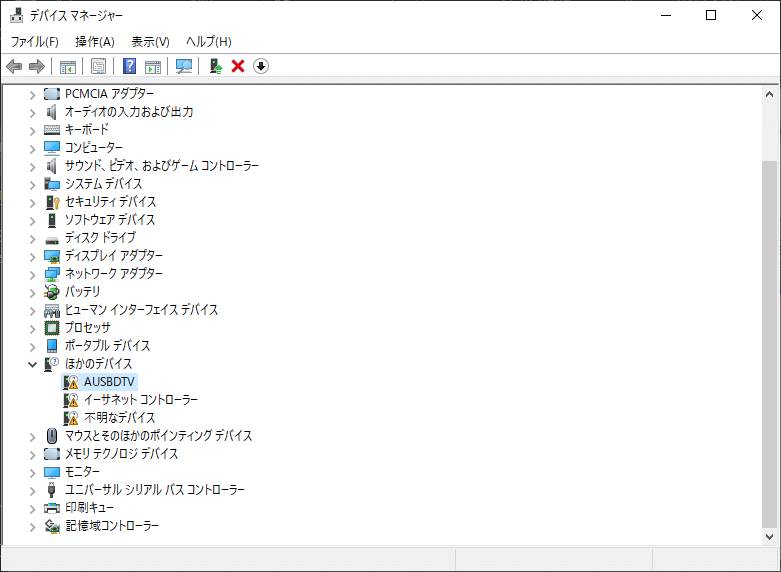Click the Update driver toolbar icon
781x572 pixels.
pyautogui.click(x=216, y=66)
